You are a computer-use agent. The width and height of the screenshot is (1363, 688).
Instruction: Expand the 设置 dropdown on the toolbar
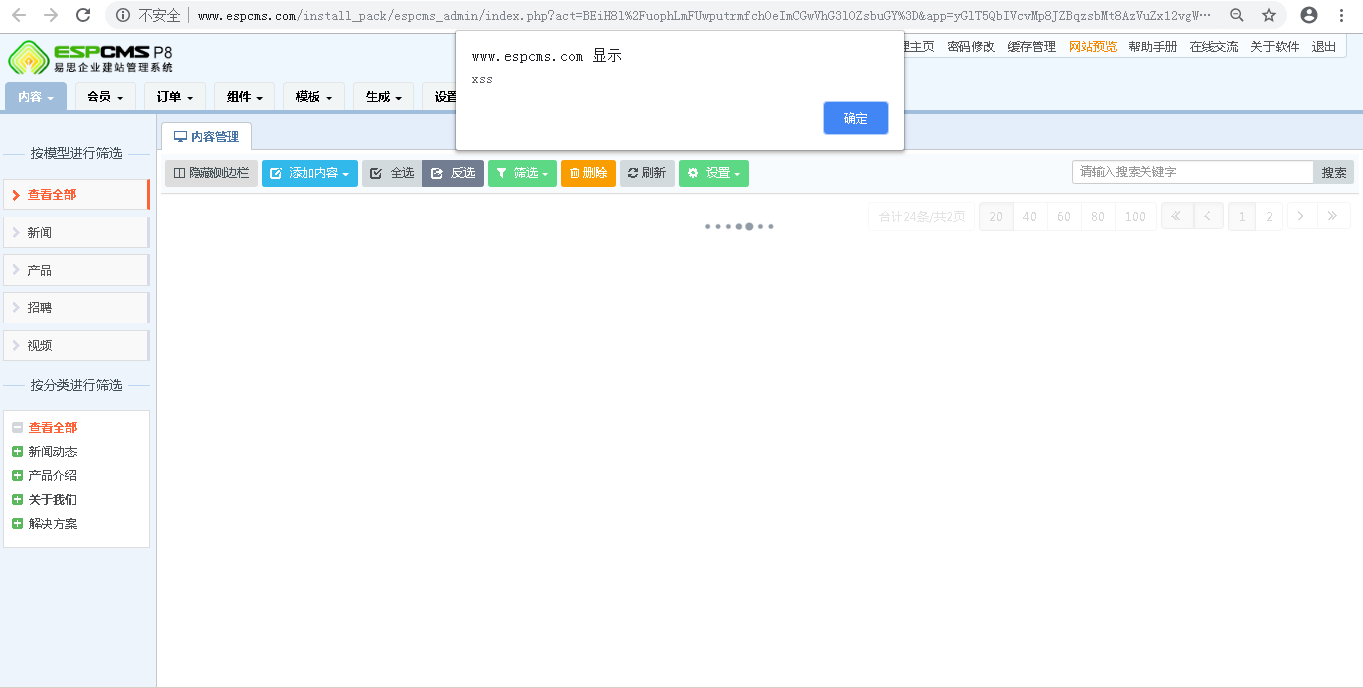pyautogui.click(x=714, y=172)
